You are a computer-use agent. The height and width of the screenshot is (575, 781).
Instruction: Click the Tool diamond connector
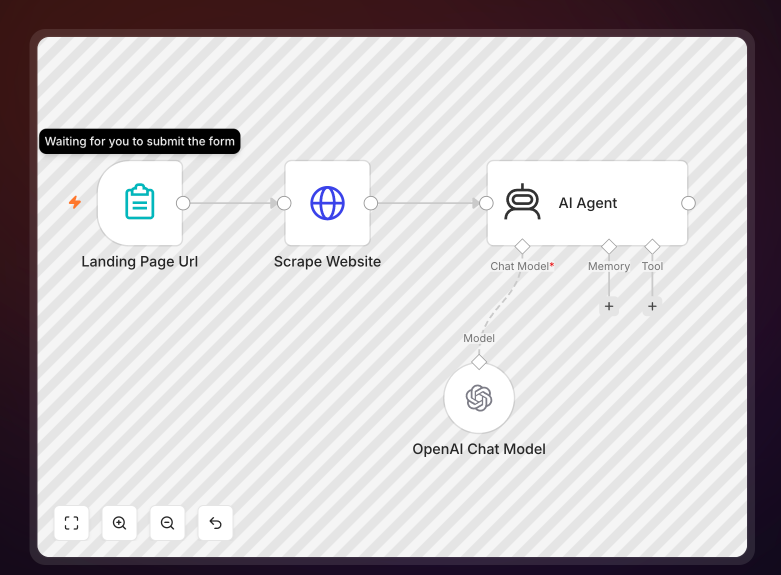(652, 246)
